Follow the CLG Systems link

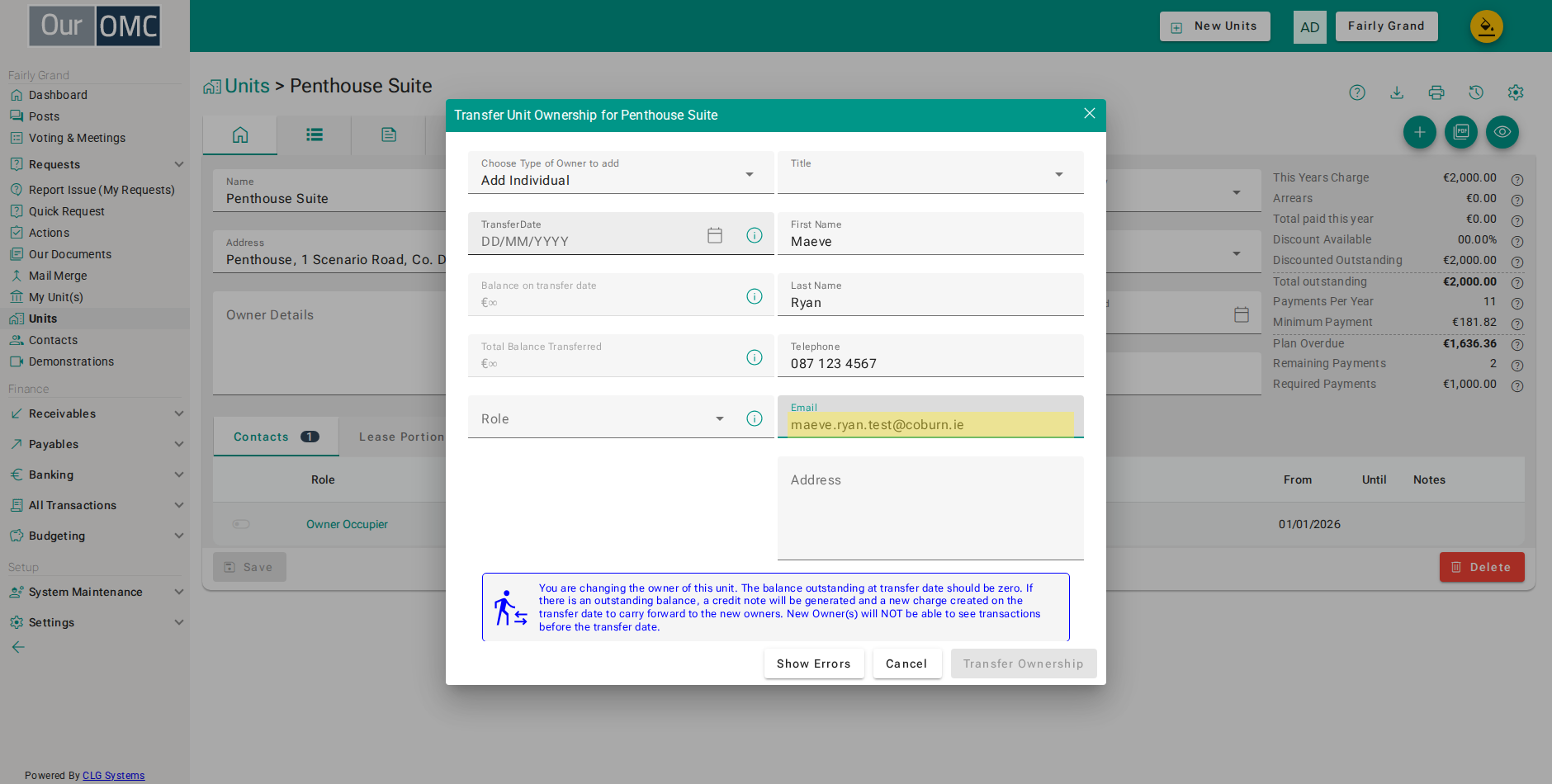pyautogui.click(x=113, y=776)
